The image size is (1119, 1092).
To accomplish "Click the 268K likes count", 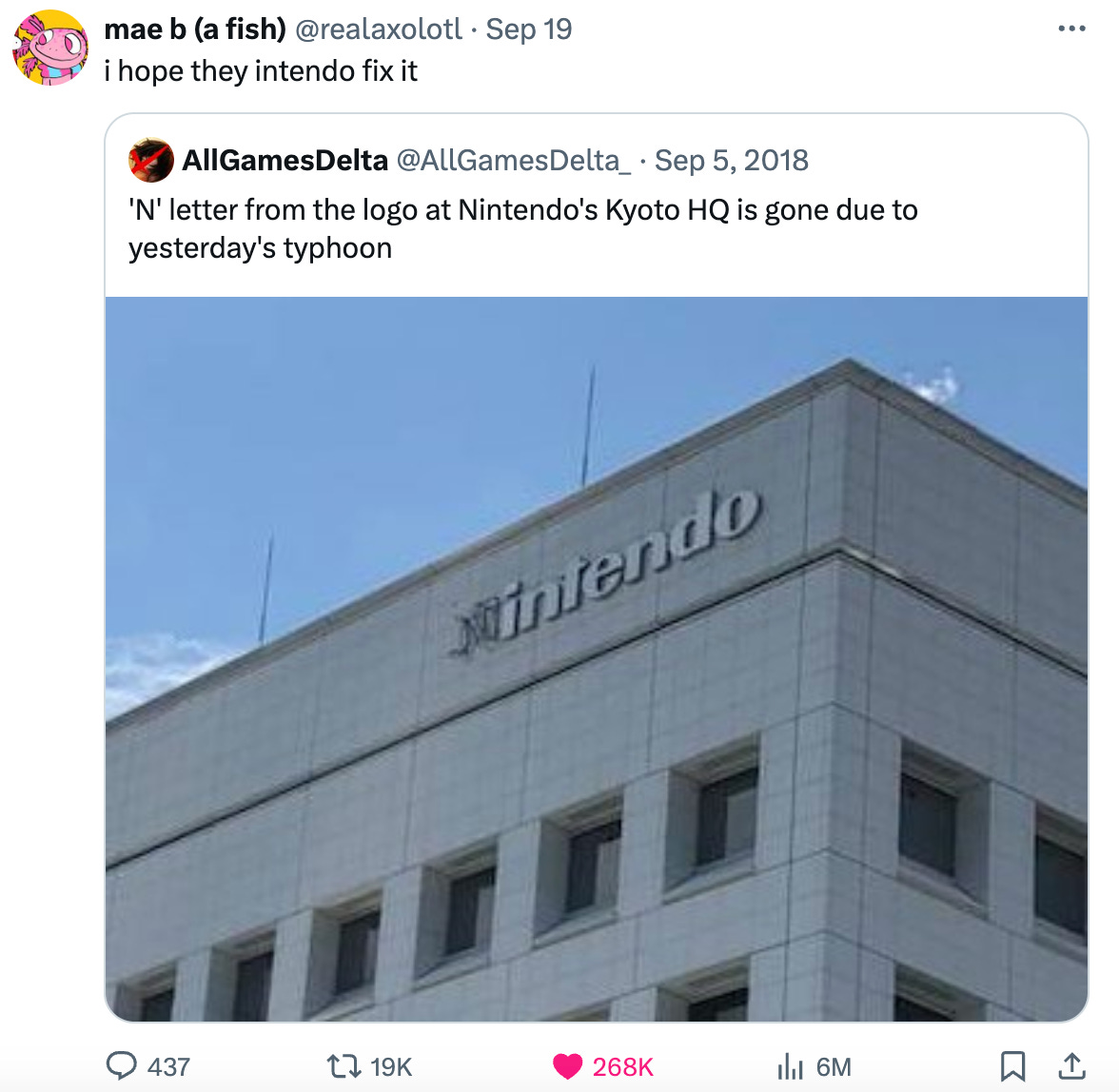I will [622, 1067].
